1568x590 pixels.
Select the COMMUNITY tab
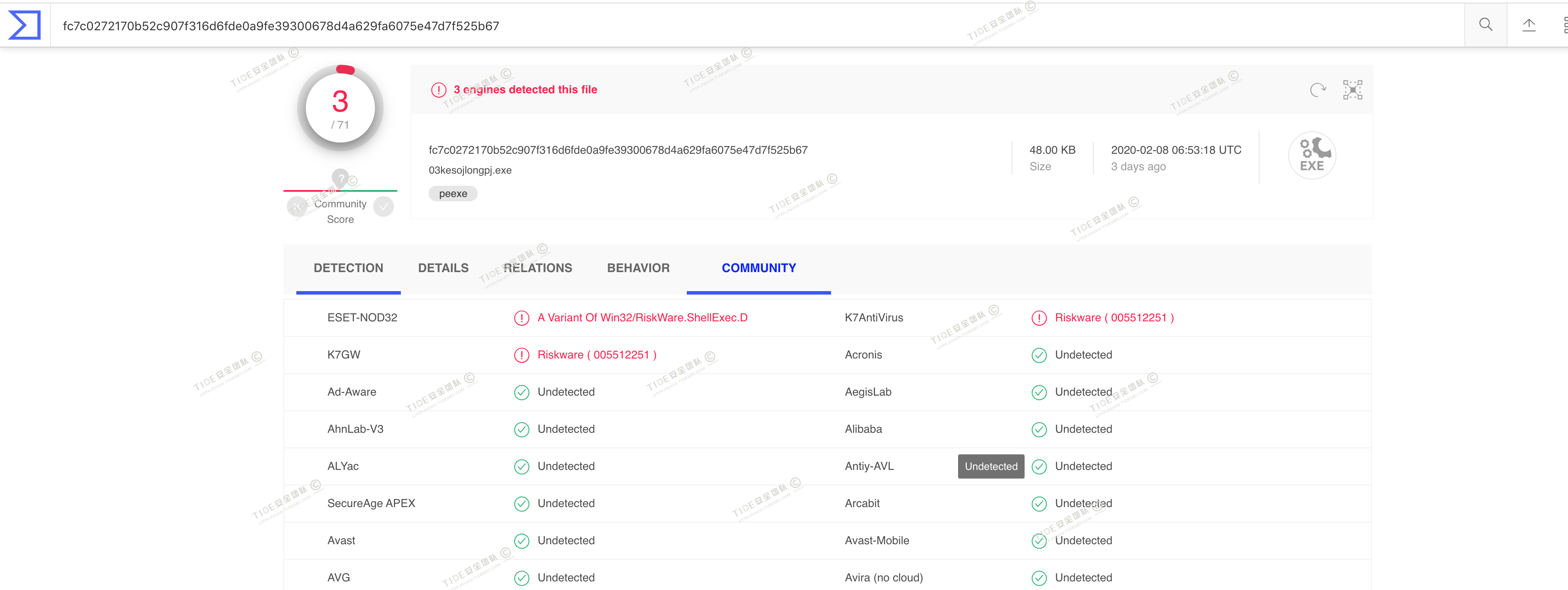(759, 268)
